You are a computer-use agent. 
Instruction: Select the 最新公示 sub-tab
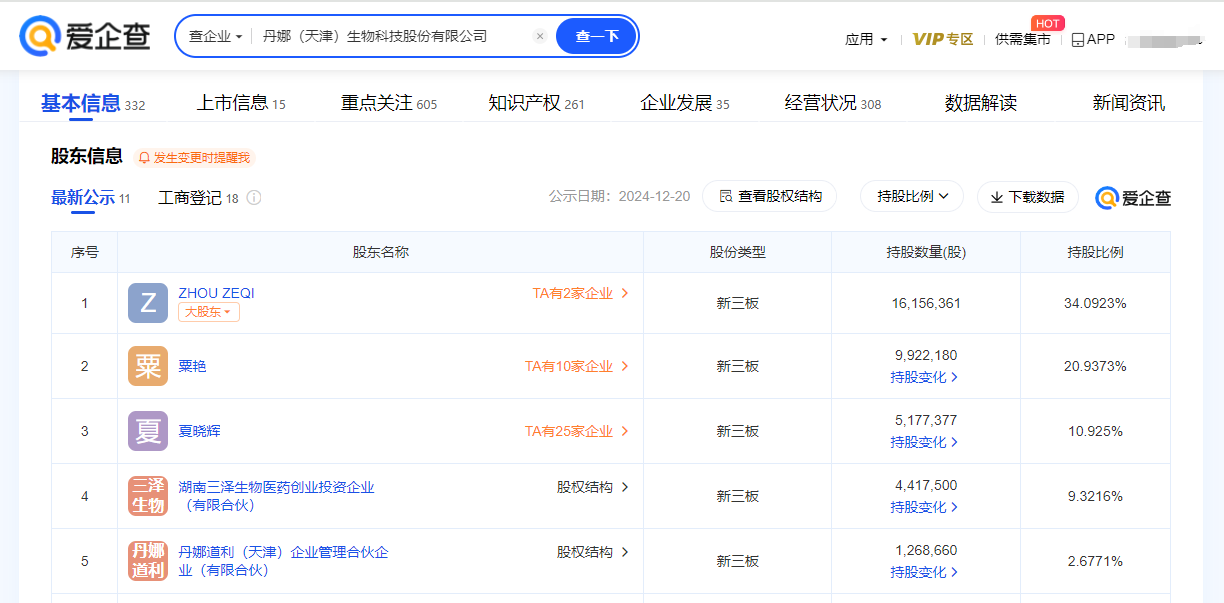pos(91,198)
